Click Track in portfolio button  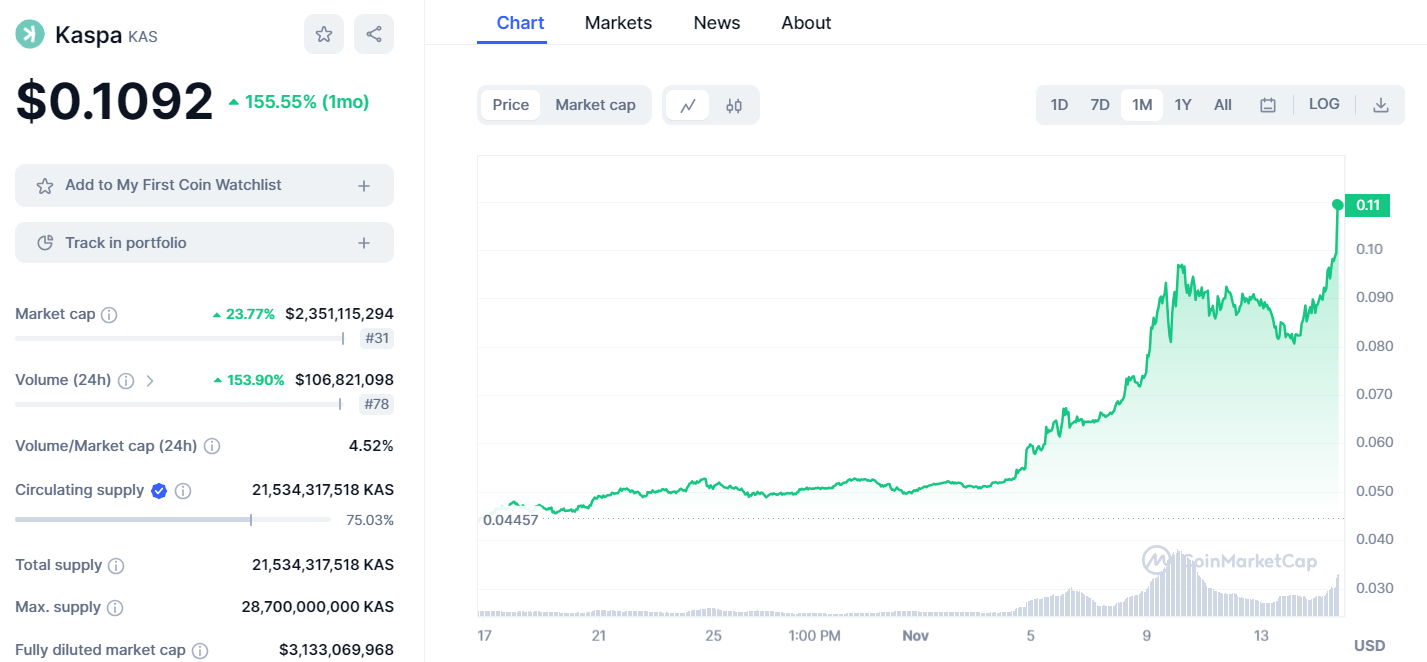204,243
